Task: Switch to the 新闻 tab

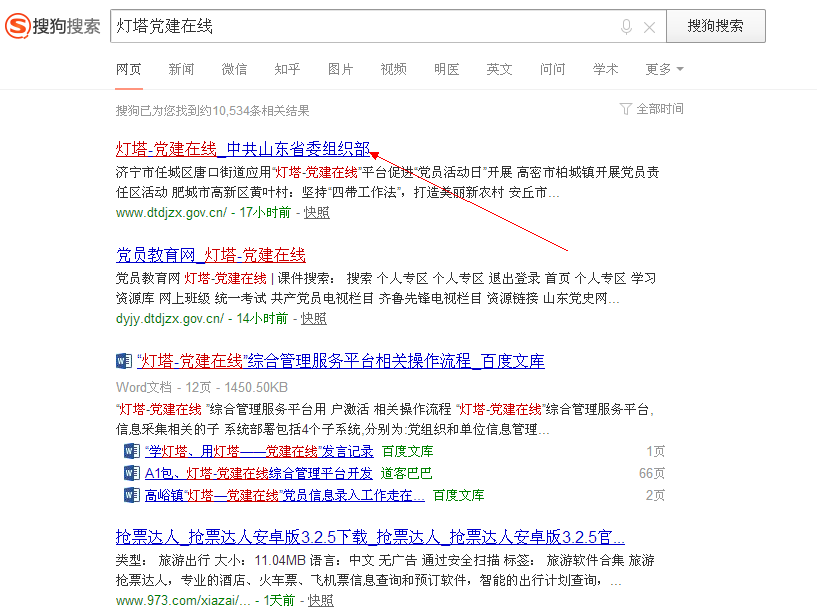Action: point(181,69)
